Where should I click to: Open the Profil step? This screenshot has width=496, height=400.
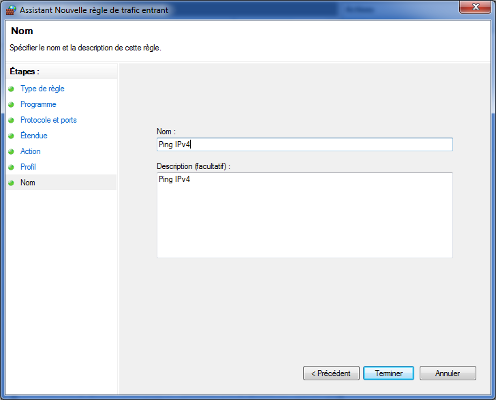coord(28,167)
